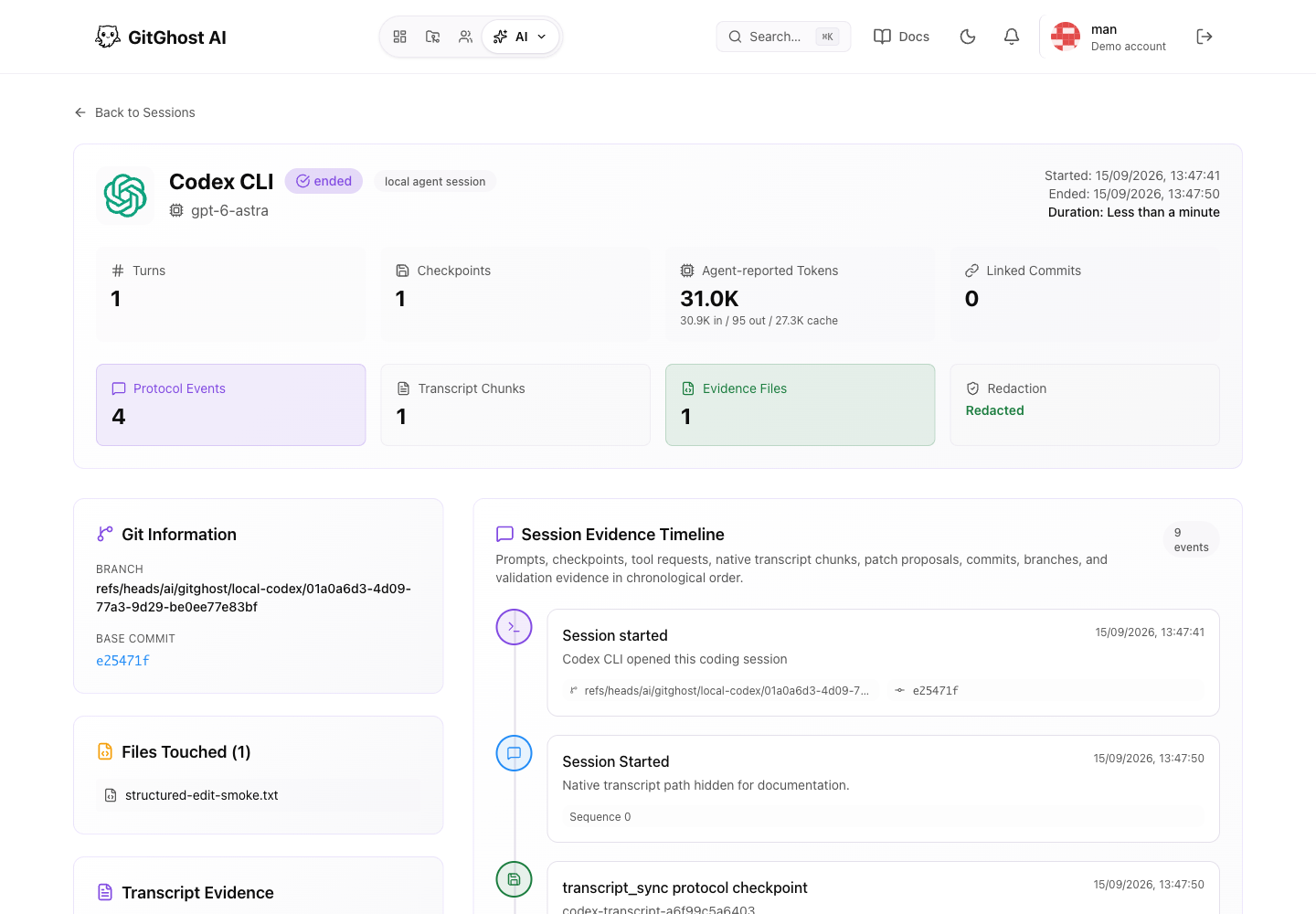Screen dimensions: 1316x914
Task: Open the Transcript Chunks tab card
Action: coord(515,405)
